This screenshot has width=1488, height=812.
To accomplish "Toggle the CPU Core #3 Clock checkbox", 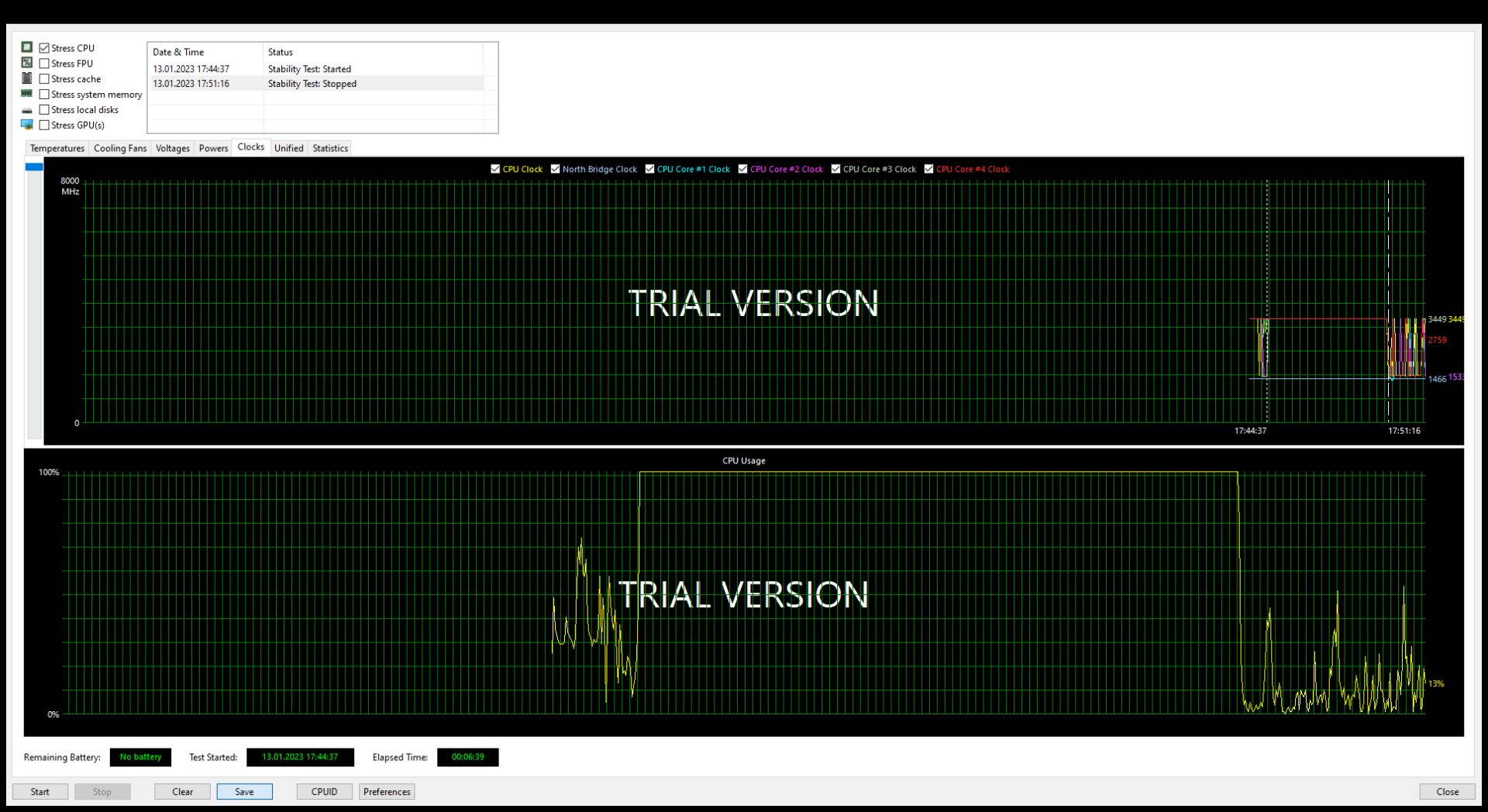I will point(835,169).
